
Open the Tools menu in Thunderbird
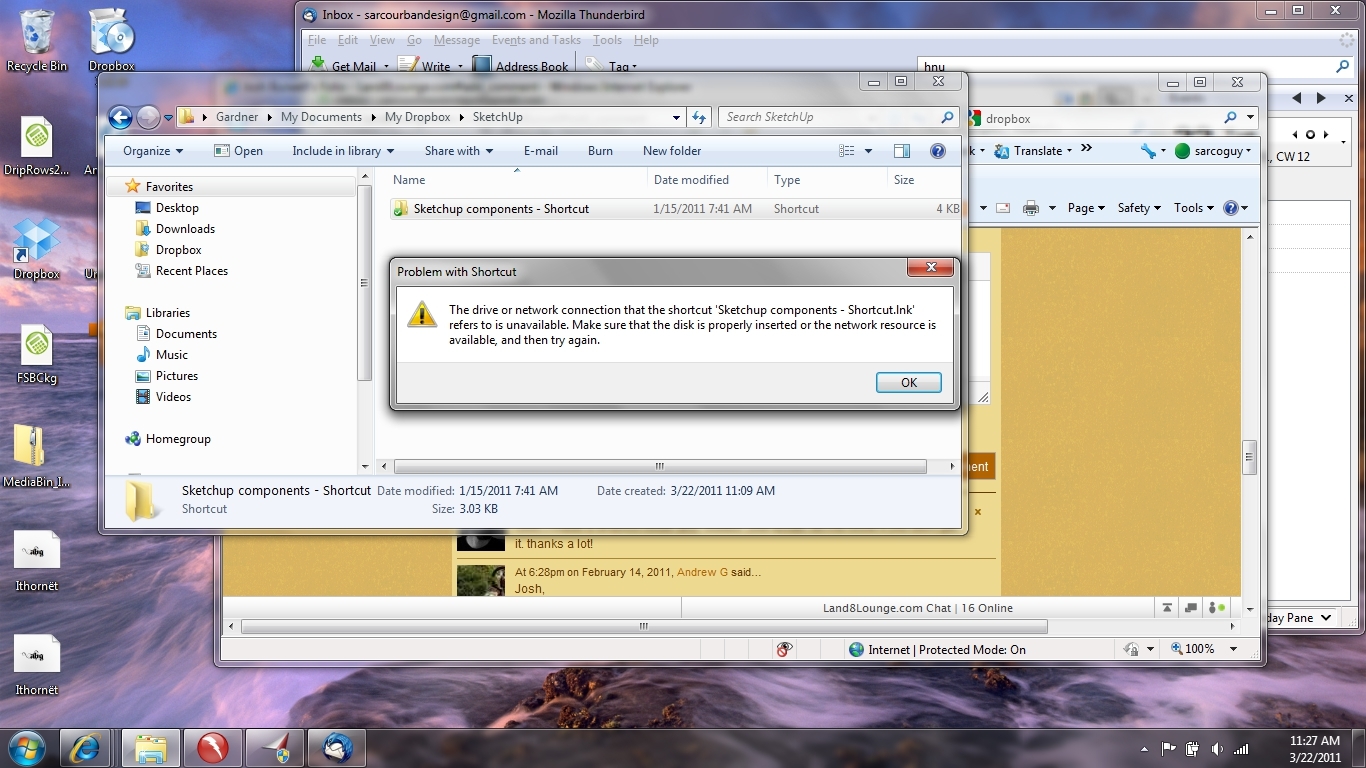pyautogui.click(x=607, y=40)
